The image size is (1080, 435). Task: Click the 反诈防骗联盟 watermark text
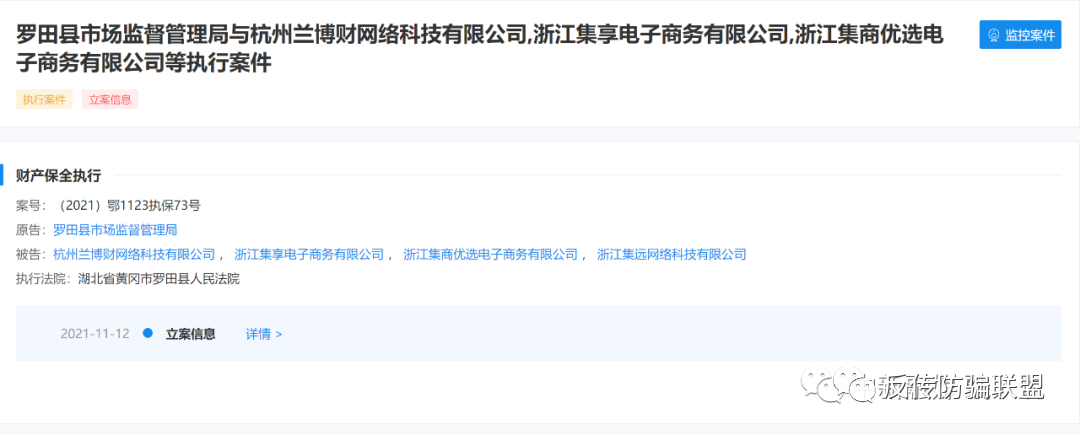pos(960,388)
